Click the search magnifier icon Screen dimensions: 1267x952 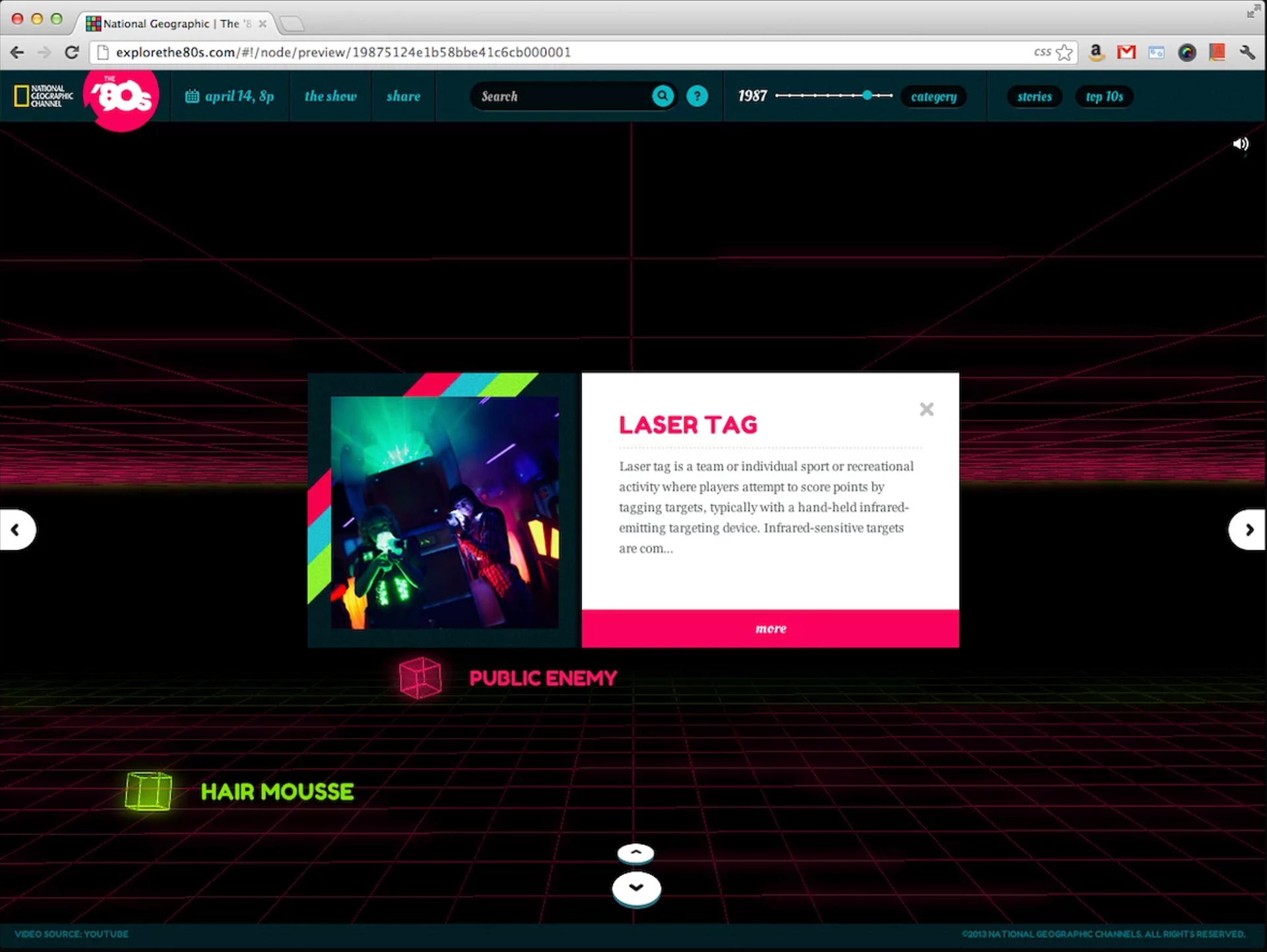click(x=663, y=96)
